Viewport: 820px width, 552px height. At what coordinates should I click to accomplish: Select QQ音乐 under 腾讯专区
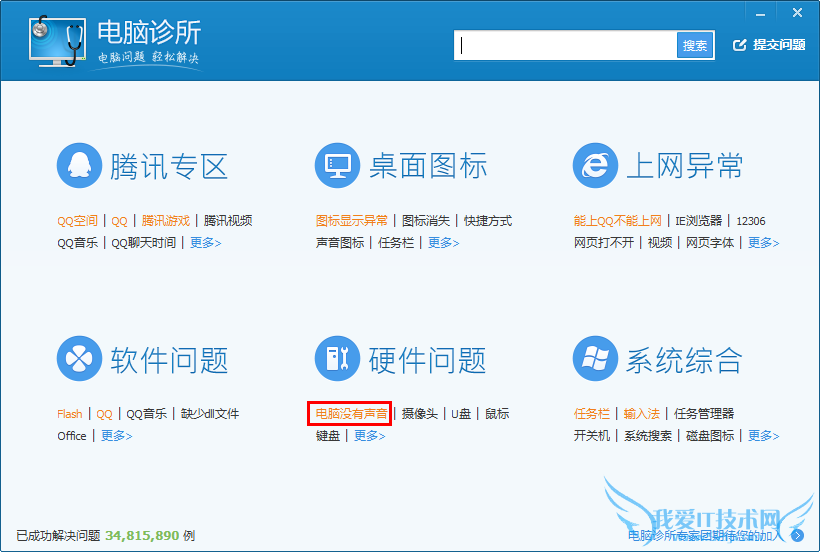[77, 243]
